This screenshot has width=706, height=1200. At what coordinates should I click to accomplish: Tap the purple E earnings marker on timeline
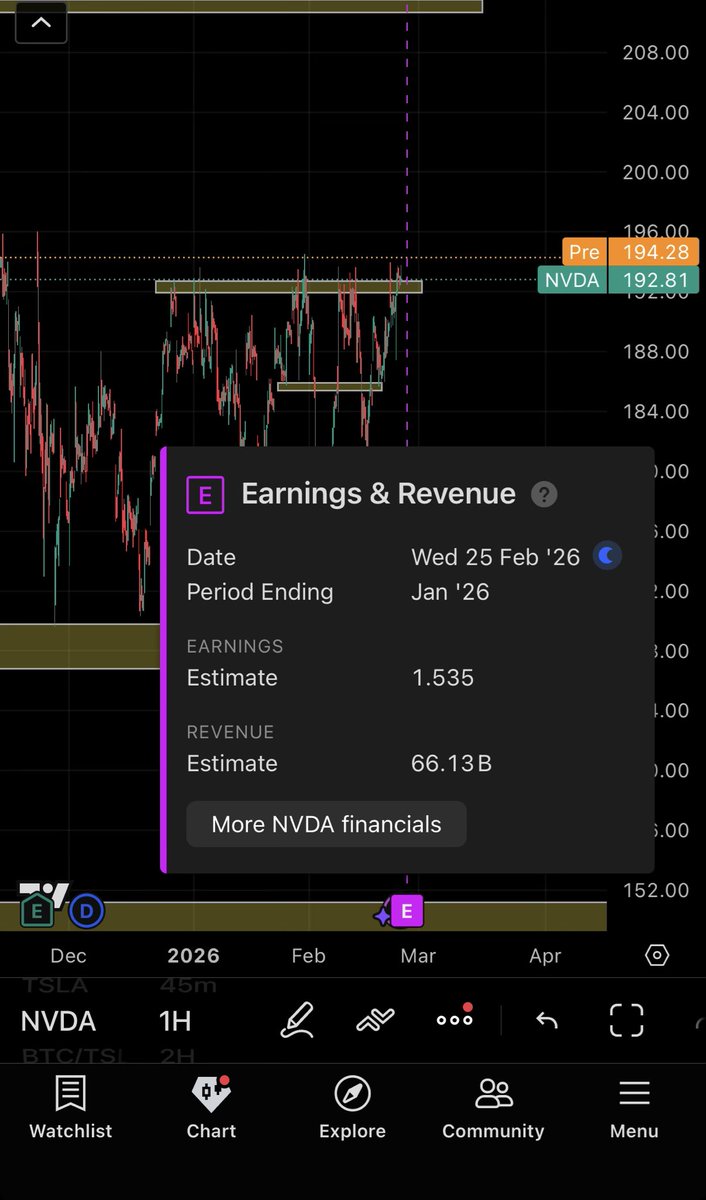406,911
